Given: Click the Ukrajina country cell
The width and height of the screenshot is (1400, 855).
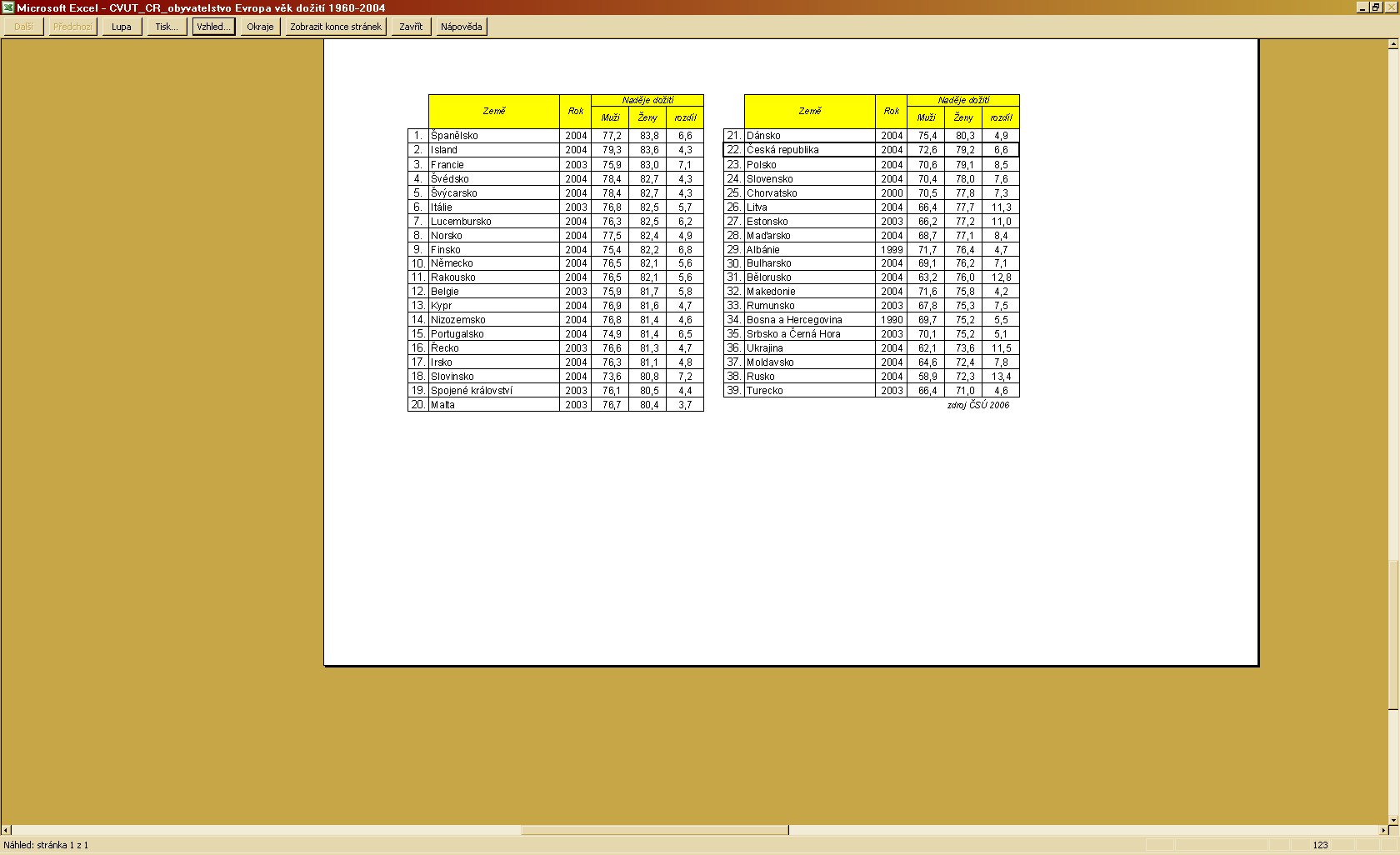Looking at the screenshot, I should [x=810, y=348].
